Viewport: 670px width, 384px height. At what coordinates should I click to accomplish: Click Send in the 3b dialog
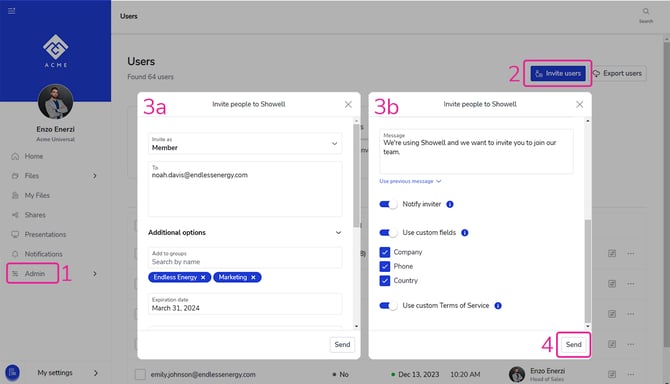pos(573,345)
